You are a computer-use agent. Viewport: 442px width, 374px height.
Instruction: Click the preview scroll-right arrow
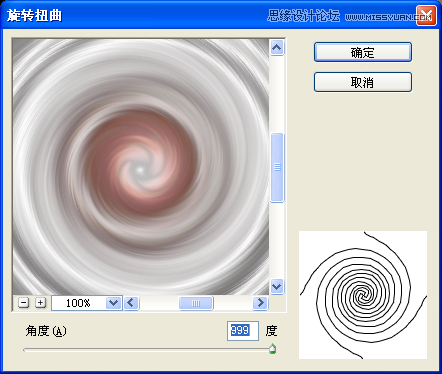[x=260, y=303]
